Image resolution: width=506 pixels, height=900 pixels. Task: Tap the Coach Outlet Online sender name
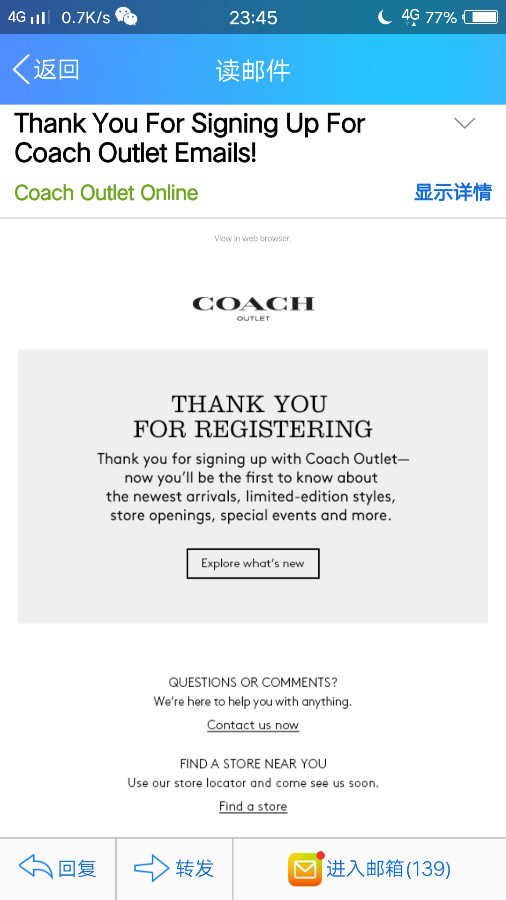tap(106, 193)
